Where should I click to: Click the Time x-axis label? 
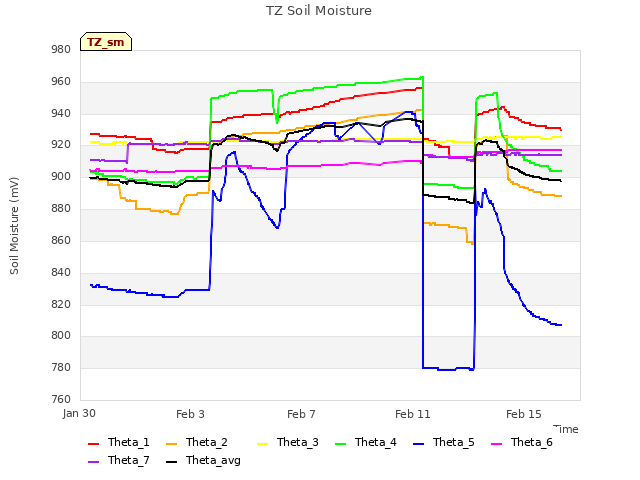pyautogui.click(x=566, y=429)
